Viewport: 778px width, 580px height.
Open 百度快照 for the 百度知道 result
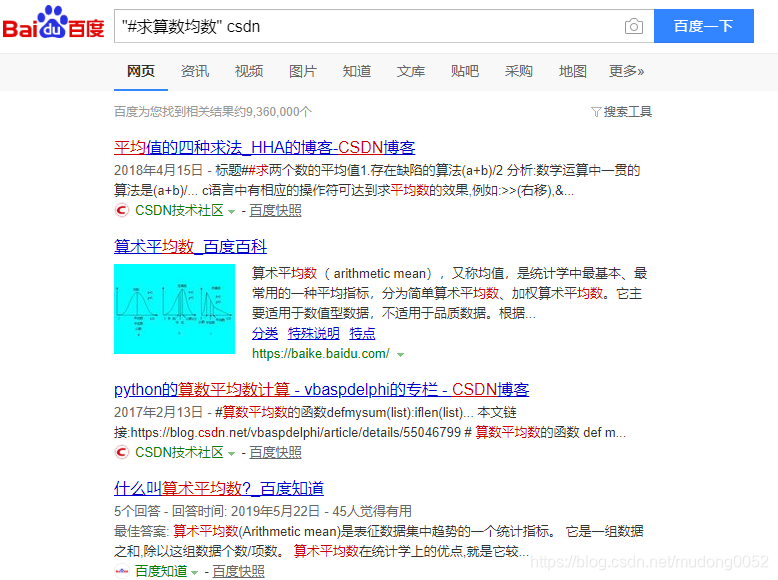pyautogui.click(x=239, y=572)
